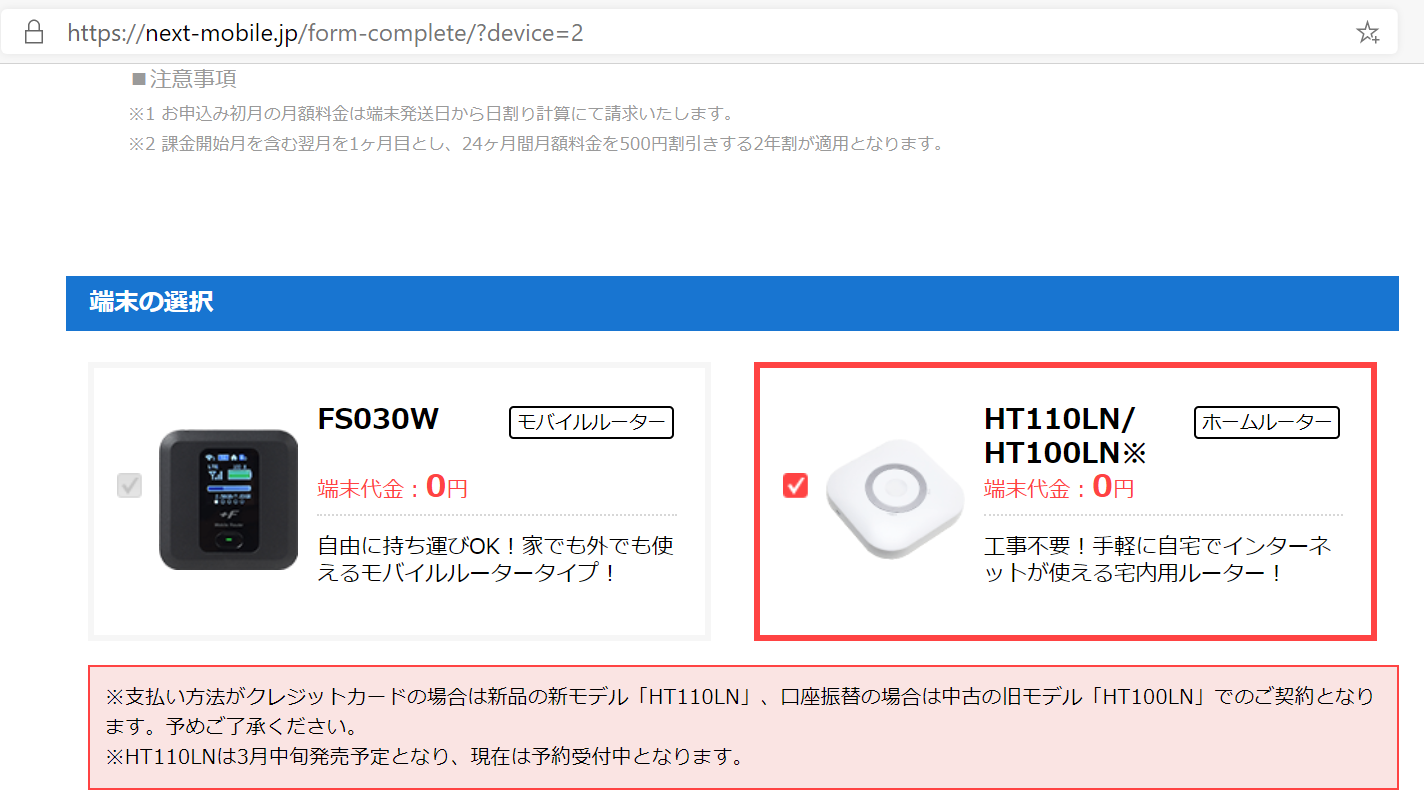Select the HT110LN/HT100LN※ product title

coord(1066,436)
